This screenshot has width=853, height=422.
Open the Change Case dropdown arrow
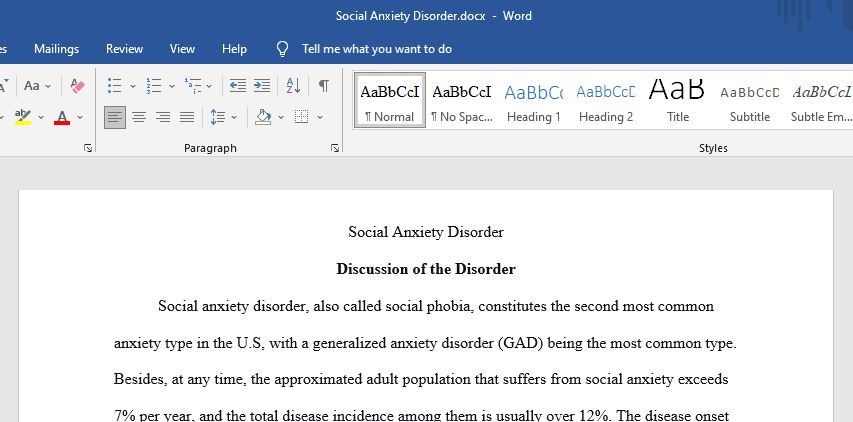[48, 86]
